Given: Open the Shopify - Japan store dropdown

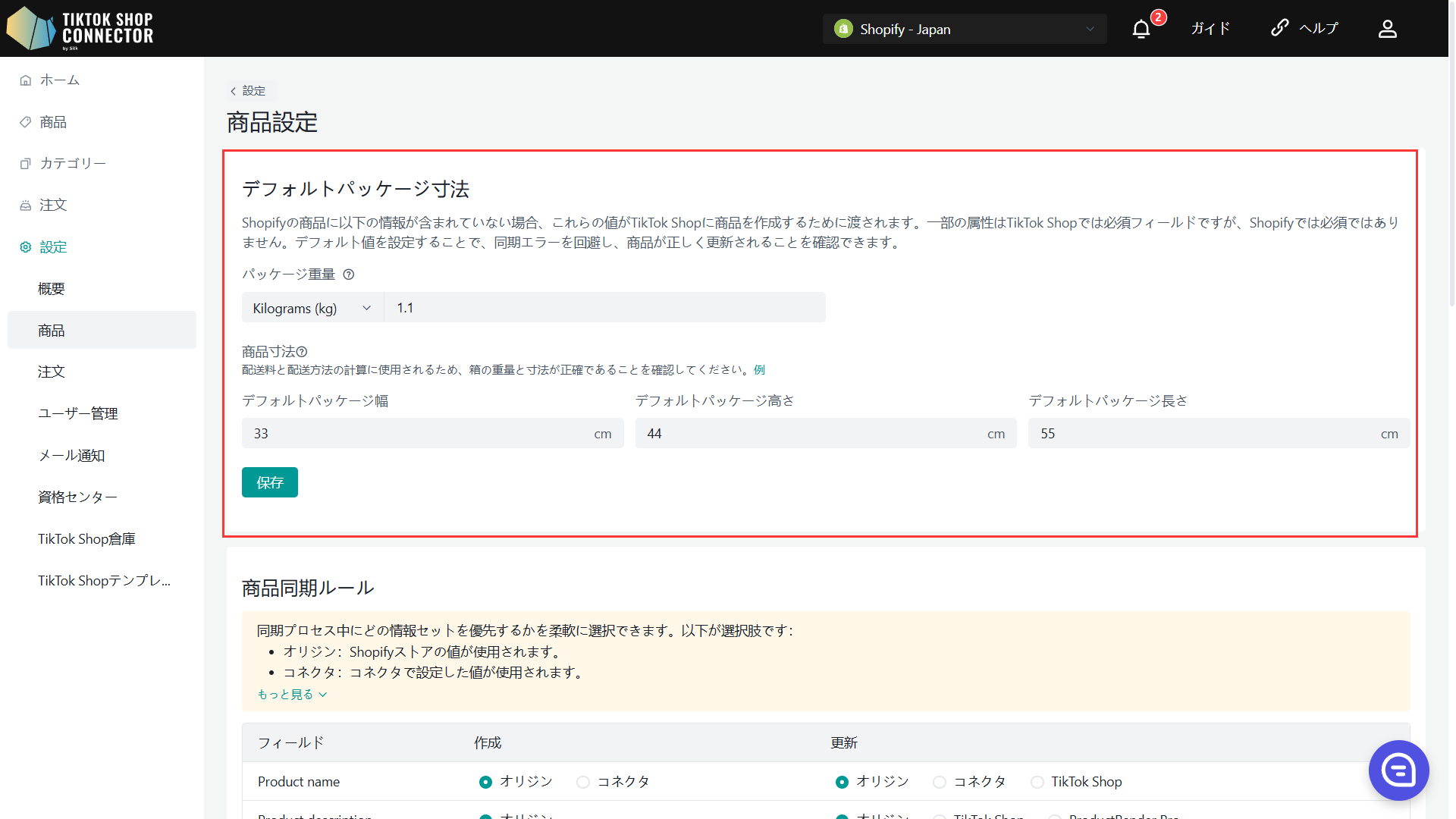Looking at the screenshot, I should click(x=964, y=29).
